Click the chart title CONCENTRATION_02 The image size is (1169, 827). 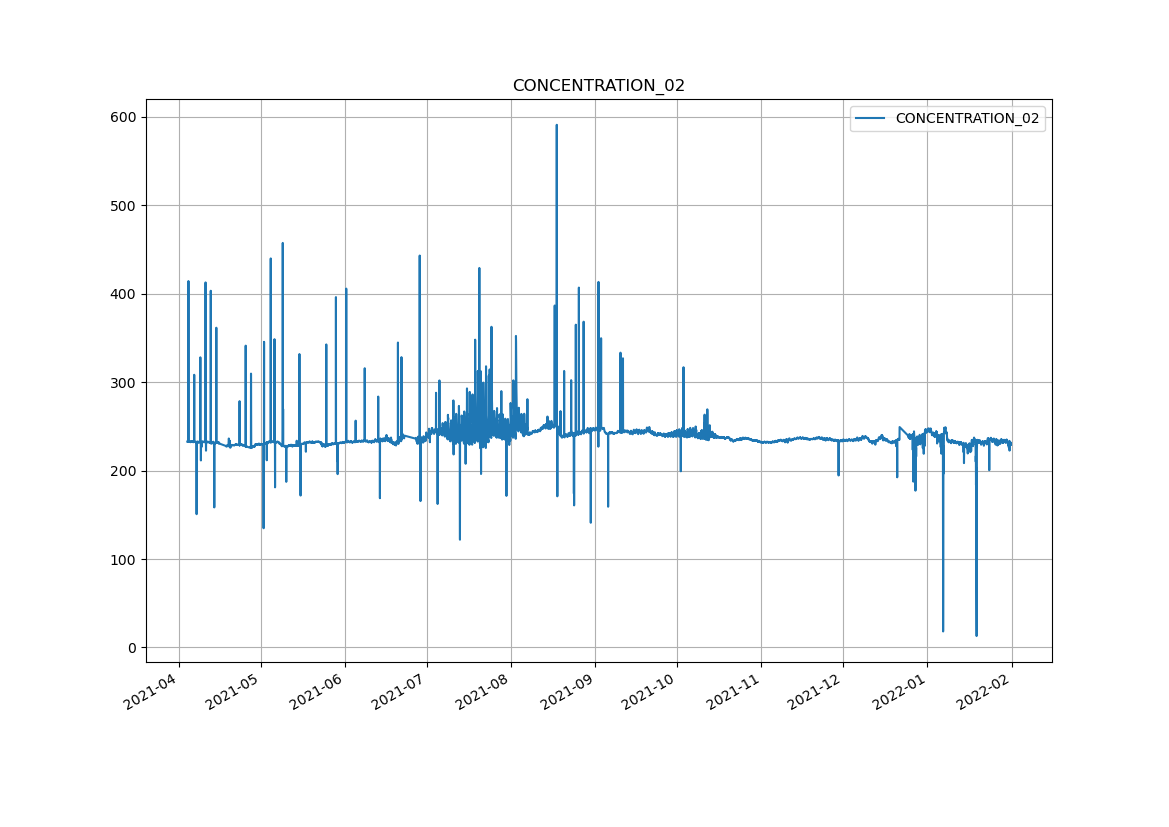click(x=598, y=86)
